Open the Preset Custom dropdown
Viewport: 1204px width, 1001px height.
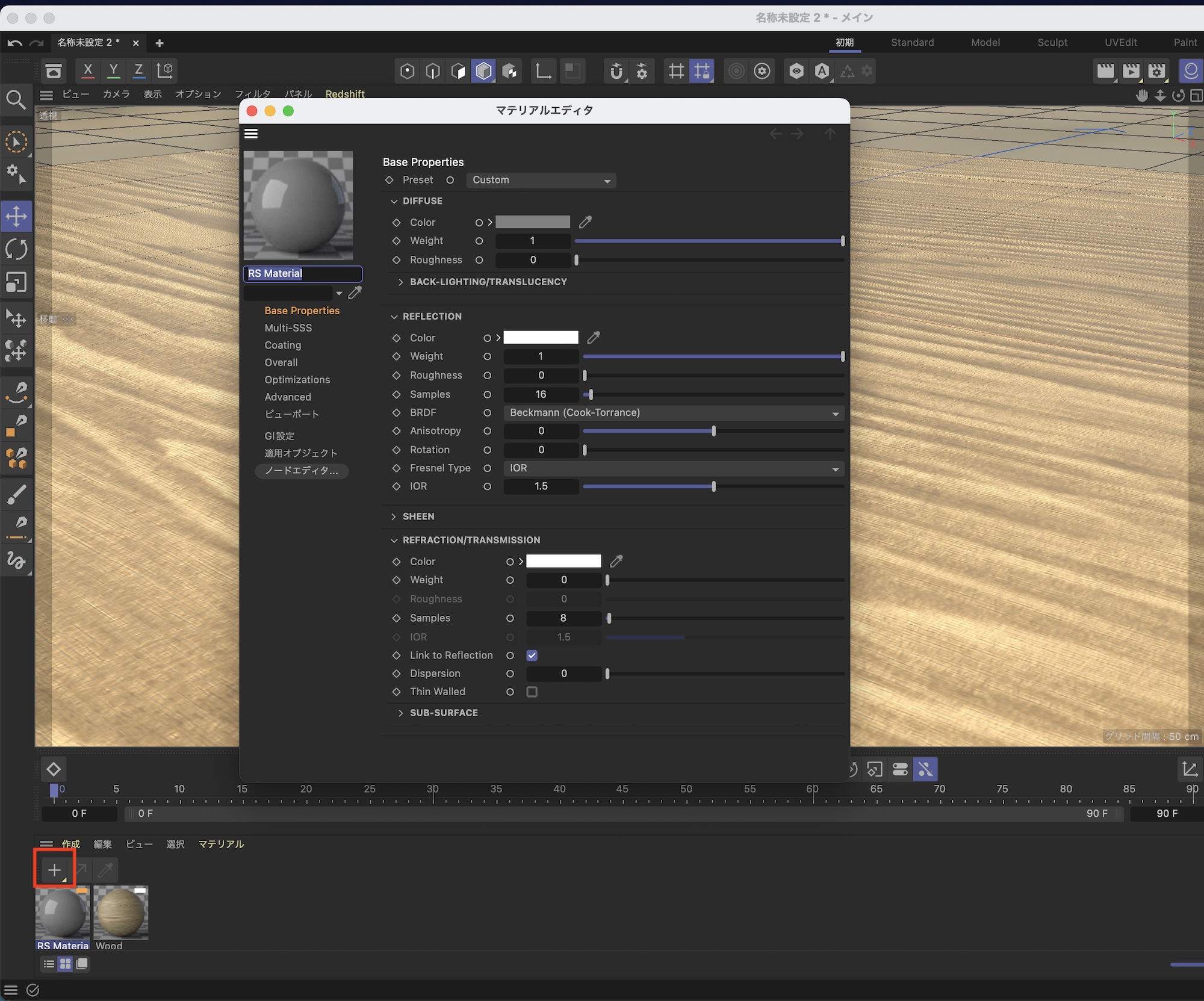[x=541, y=180]
